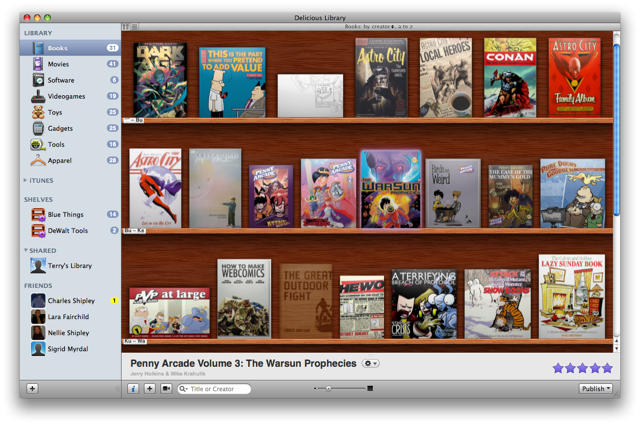This screenshot has height=425, width=640.
Task: Switch to shelf view mode at top left
Action: coord(126,27)
